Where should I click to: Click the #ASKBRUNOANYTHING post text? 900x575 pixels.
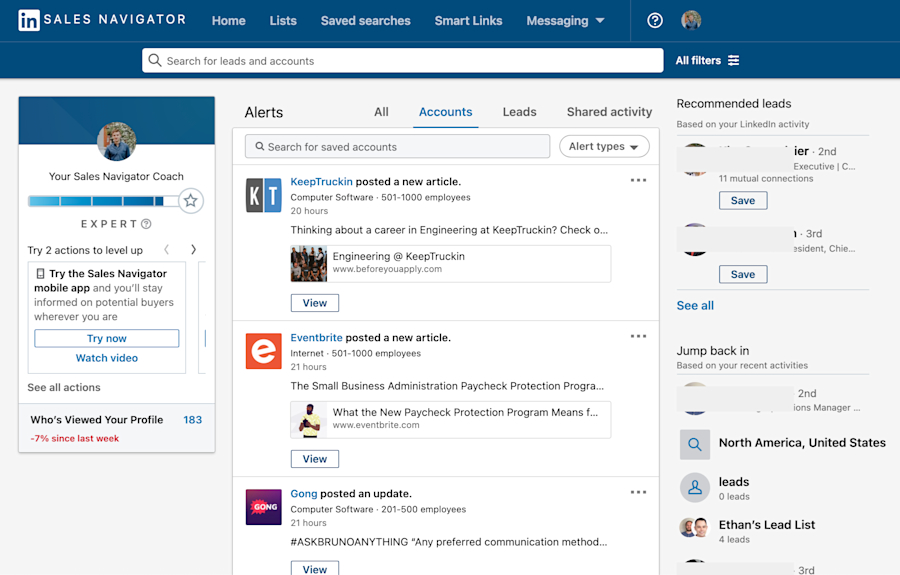449,542
